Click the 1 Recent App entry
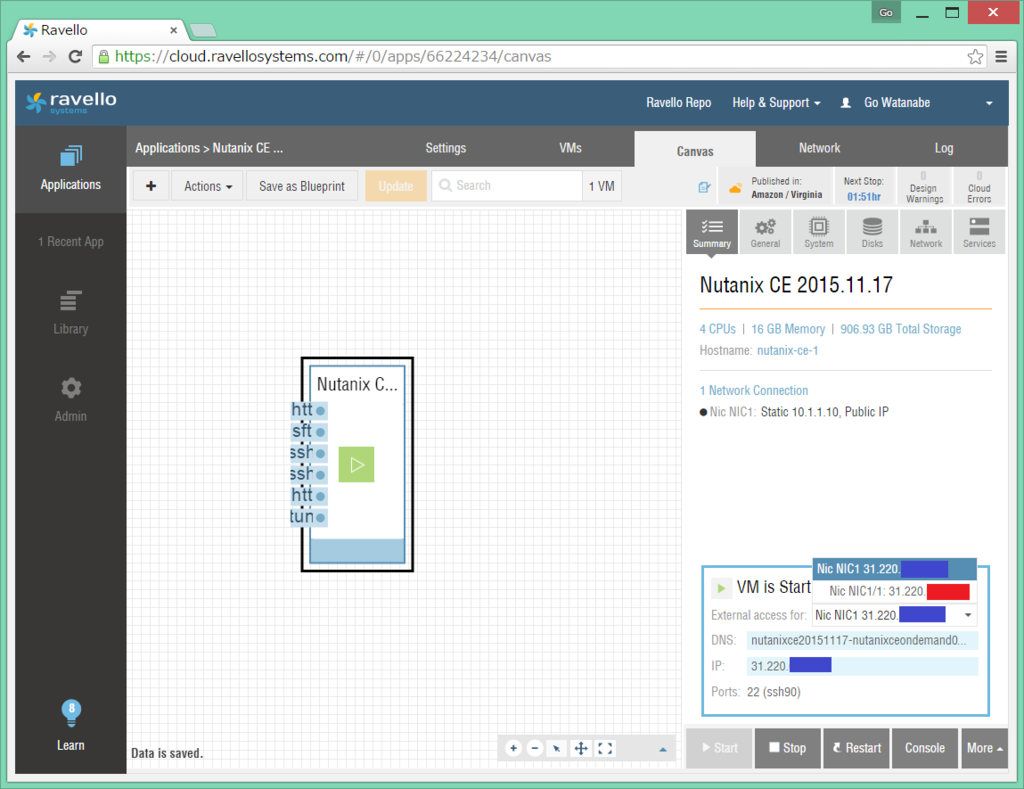 (71, 242)
